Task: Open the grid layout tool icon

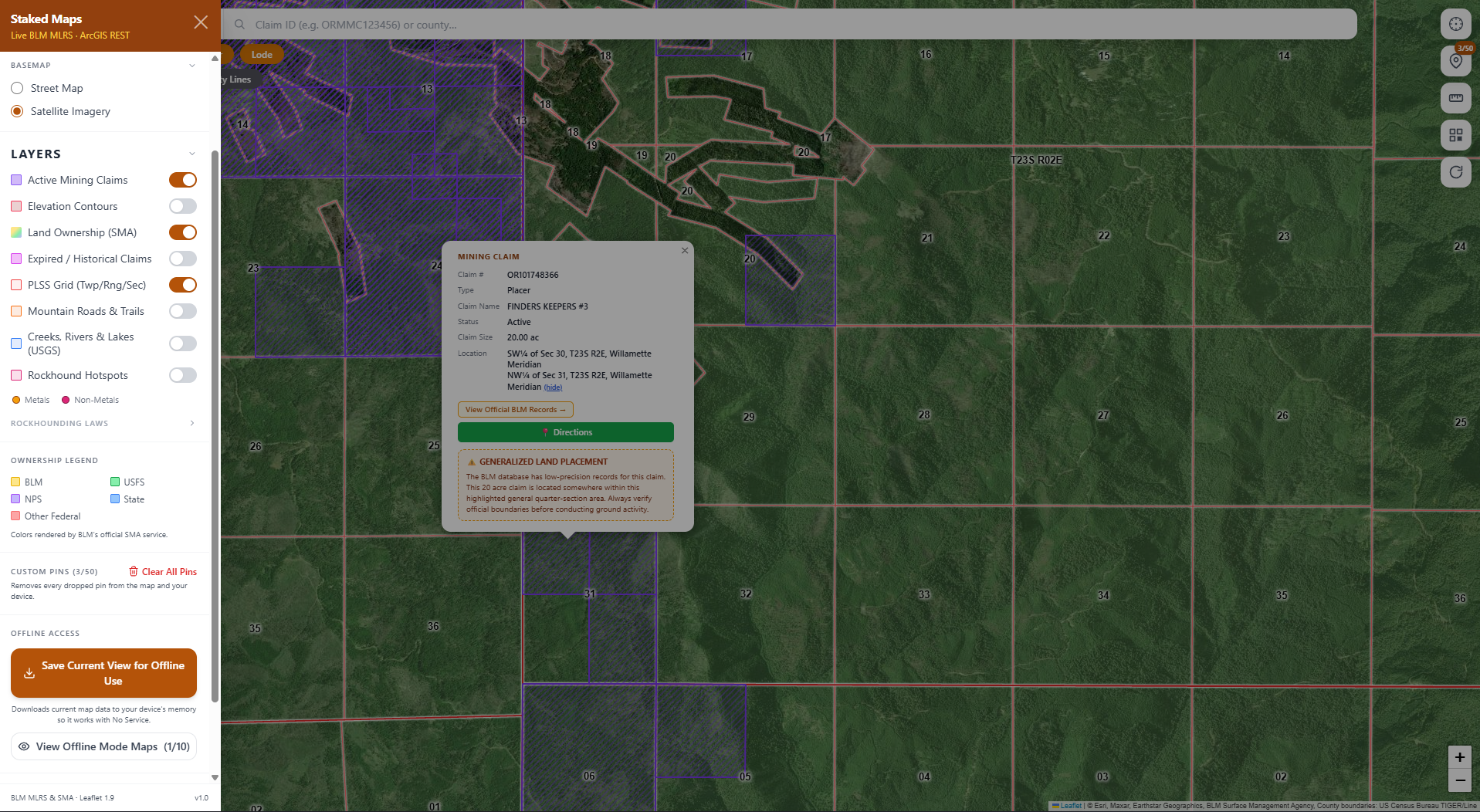Action: [1455, 135]
